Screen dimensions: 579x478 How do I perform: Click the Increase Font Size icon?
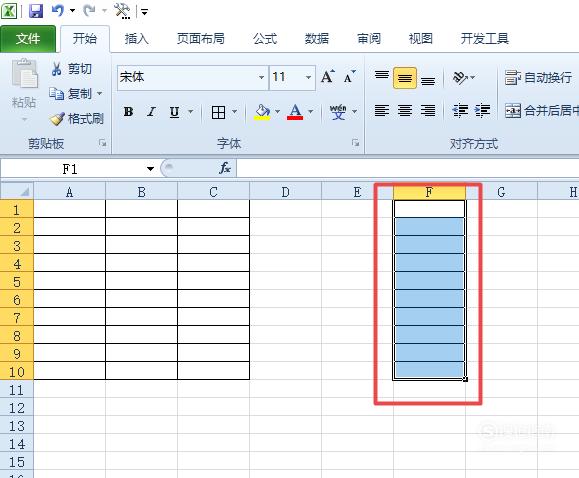click(x=328, y=77)
